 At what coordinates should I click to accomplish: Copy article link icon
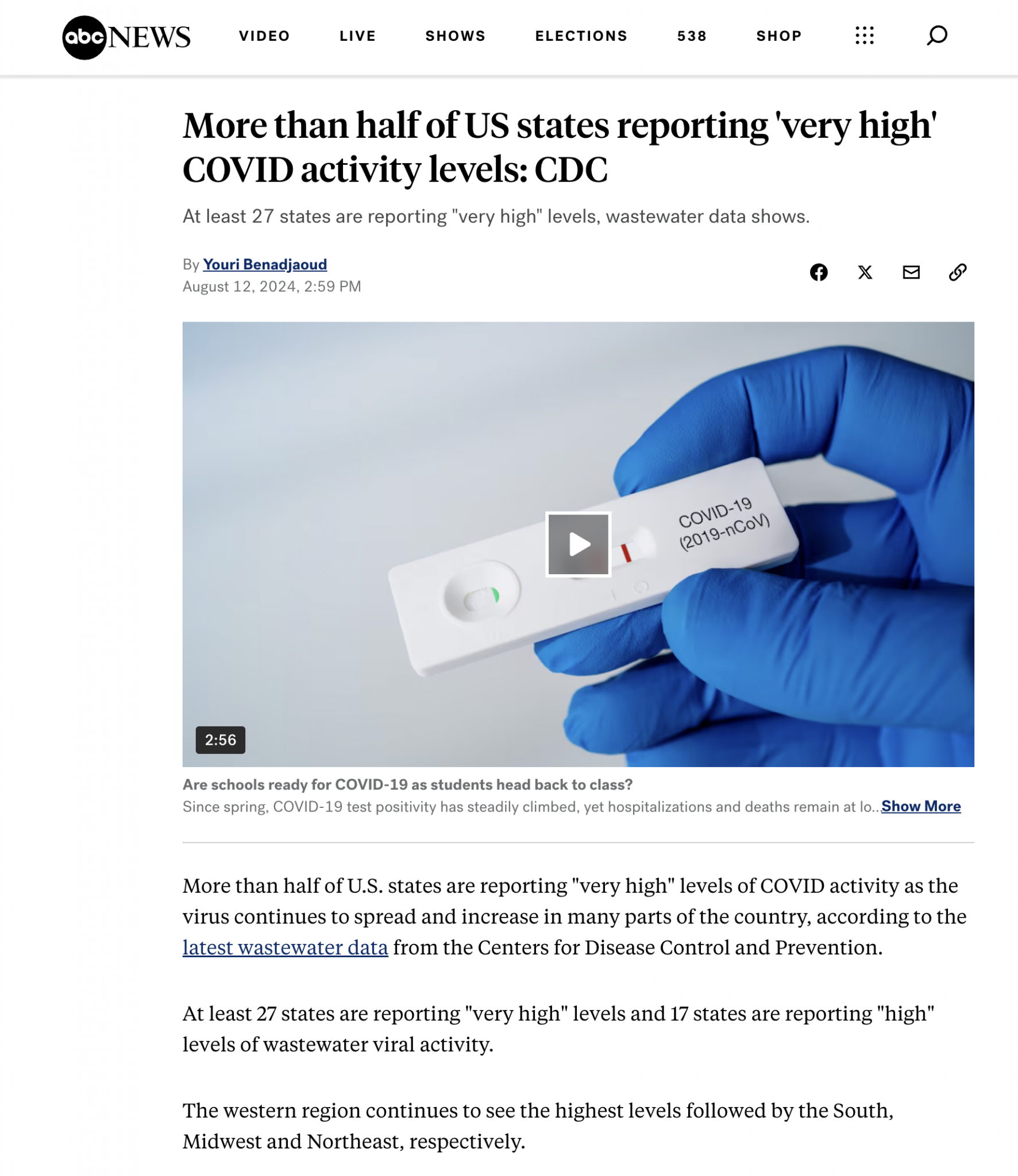[x=958, y=272]
